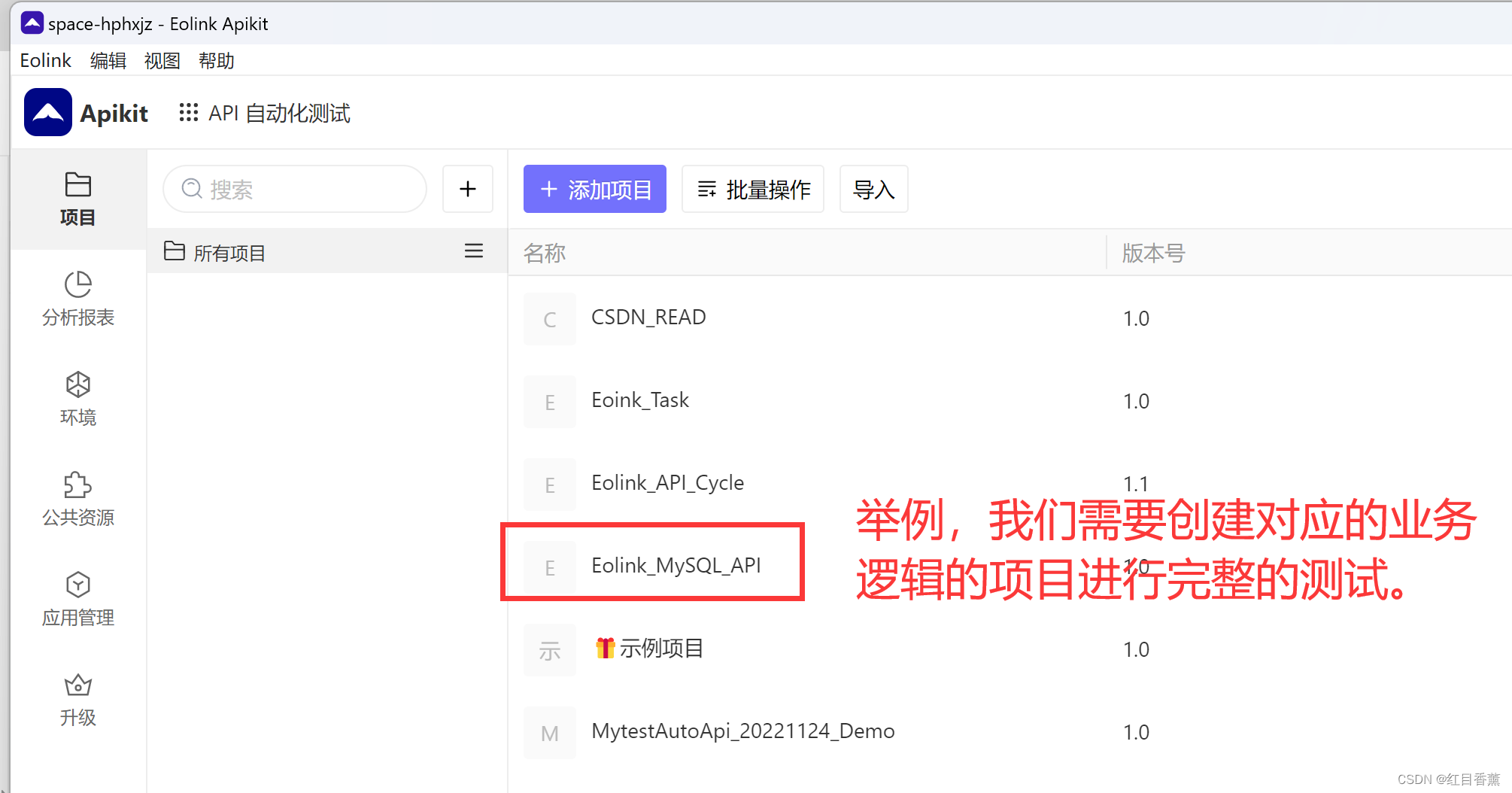
Task: Click the Apikit logo
Action: (47, 112)
